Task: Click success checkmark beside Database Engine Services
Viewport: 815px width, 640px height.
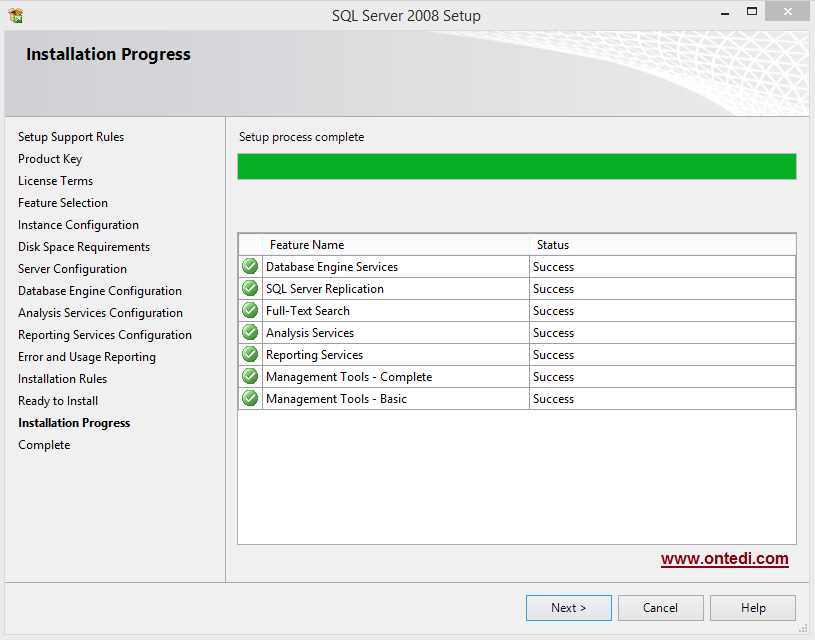Action: [x=250, y=266]
